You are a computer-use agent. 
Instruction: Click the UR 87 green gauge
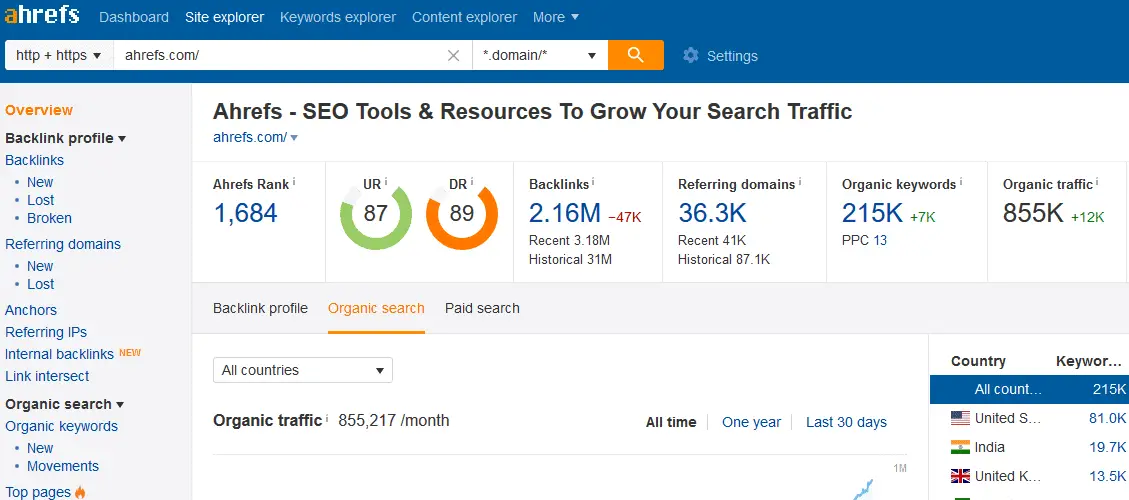tap(376, 214)
